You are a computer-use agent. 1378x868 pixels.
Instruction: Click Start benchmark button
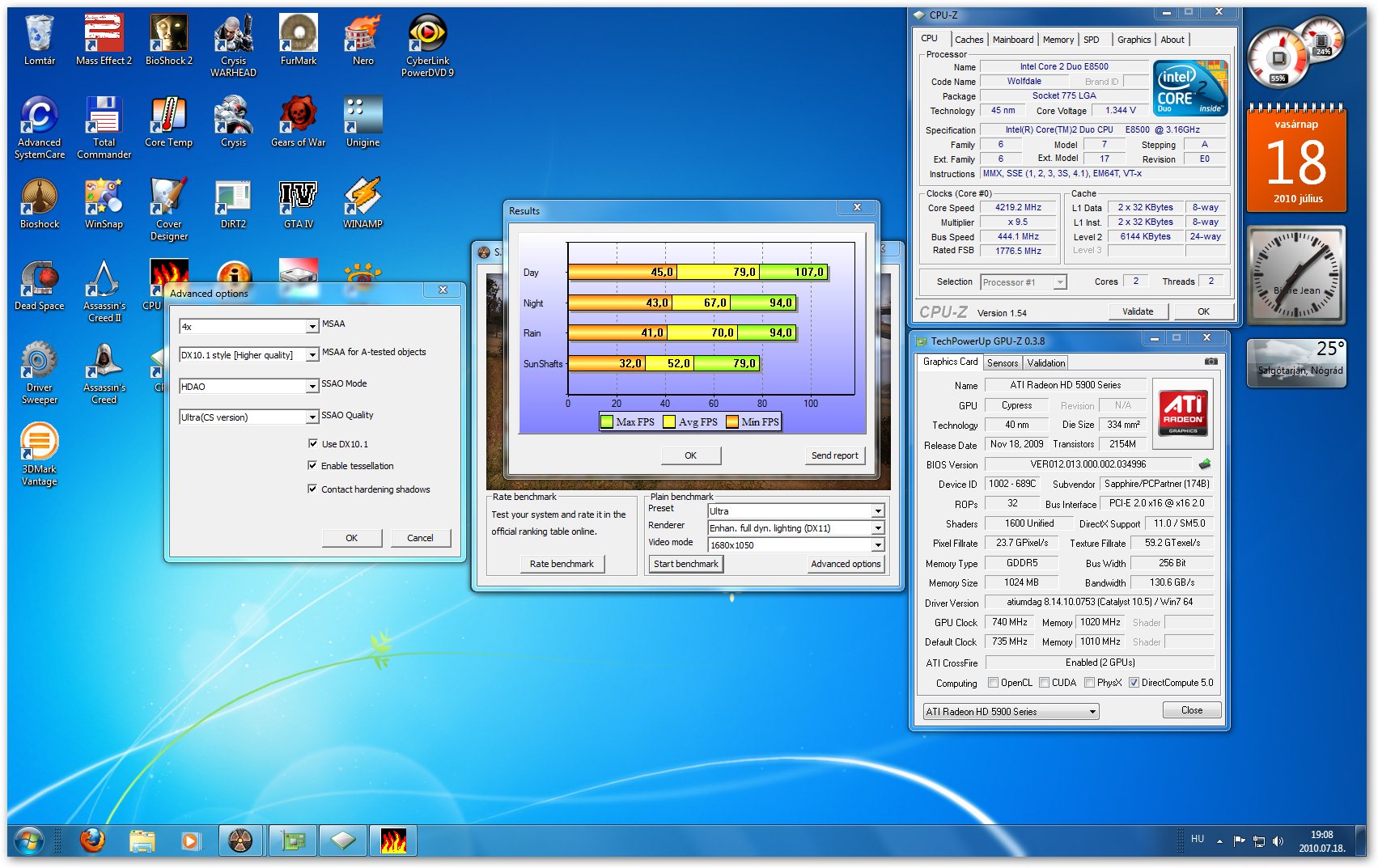tap(686, 564)
